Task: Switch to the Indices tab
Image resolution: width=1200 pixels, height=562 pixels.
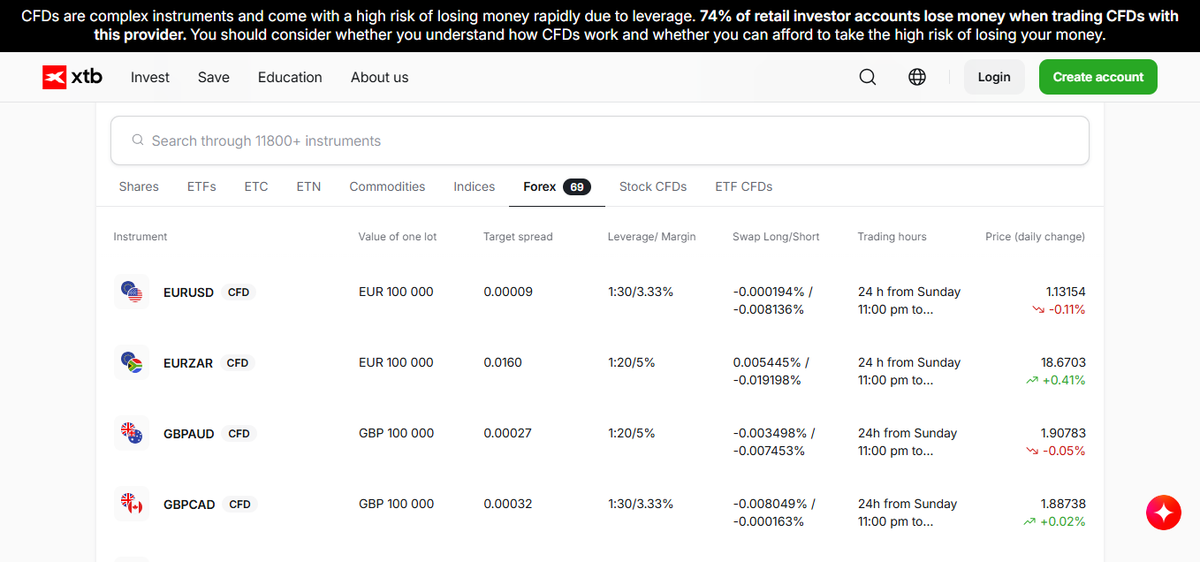Action: click(474, 187)
